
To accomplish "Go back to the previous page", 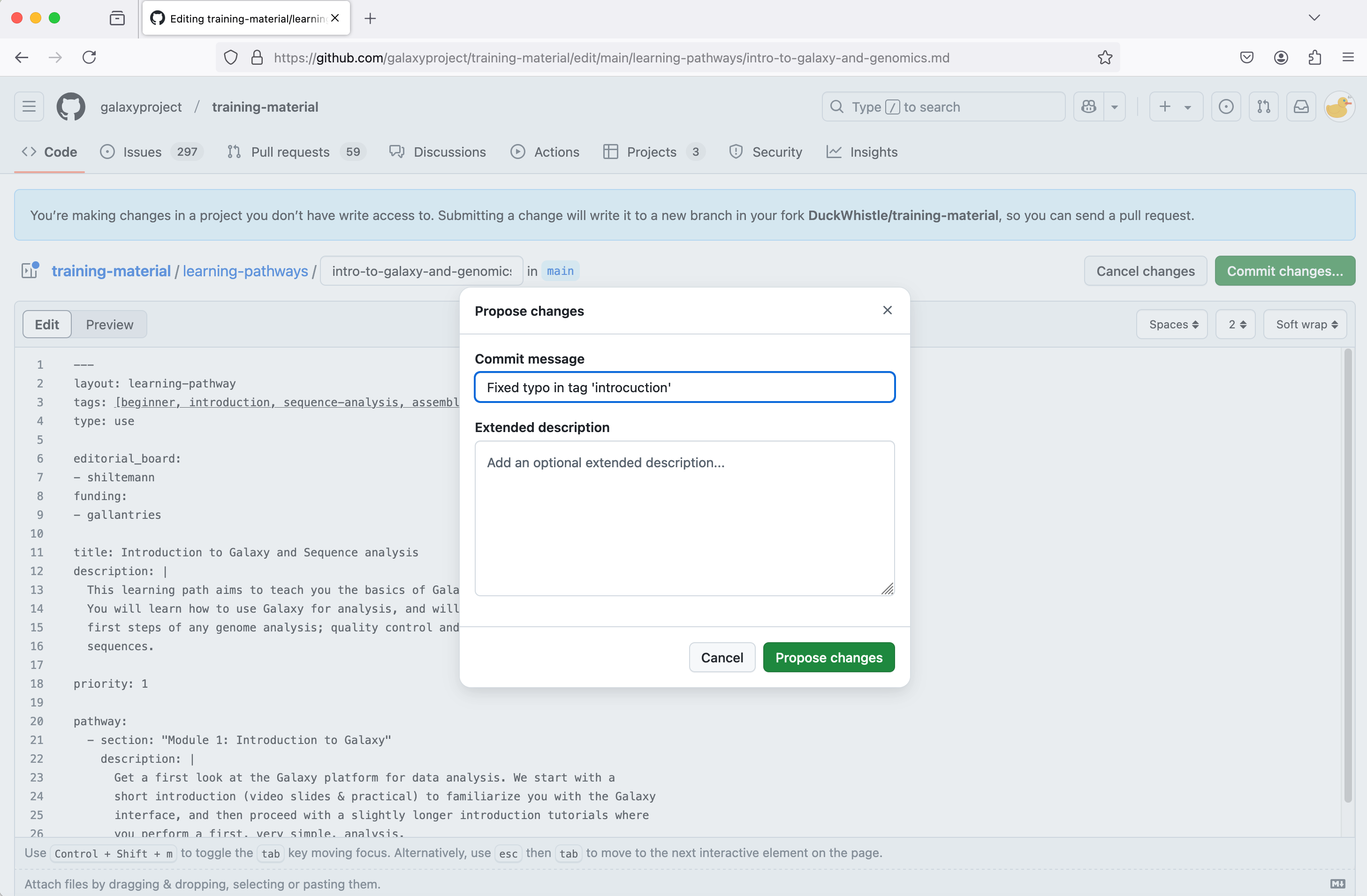I will (x=22, y=57).
